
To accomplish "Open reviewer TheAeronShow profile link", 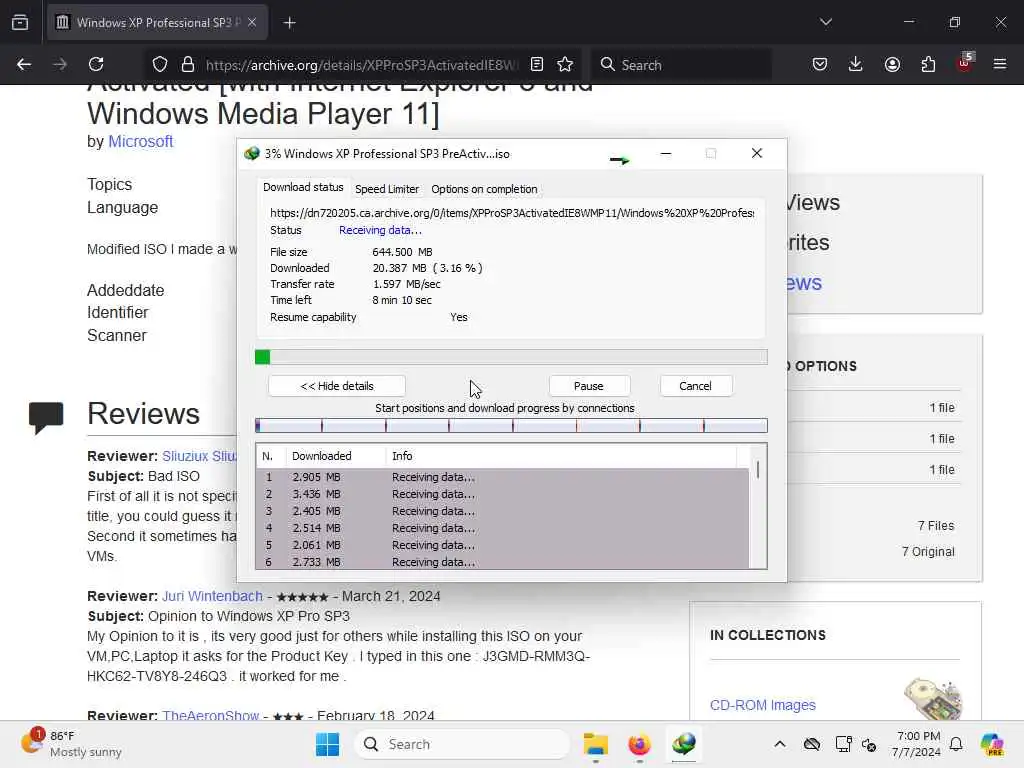I will pos(211,715).
